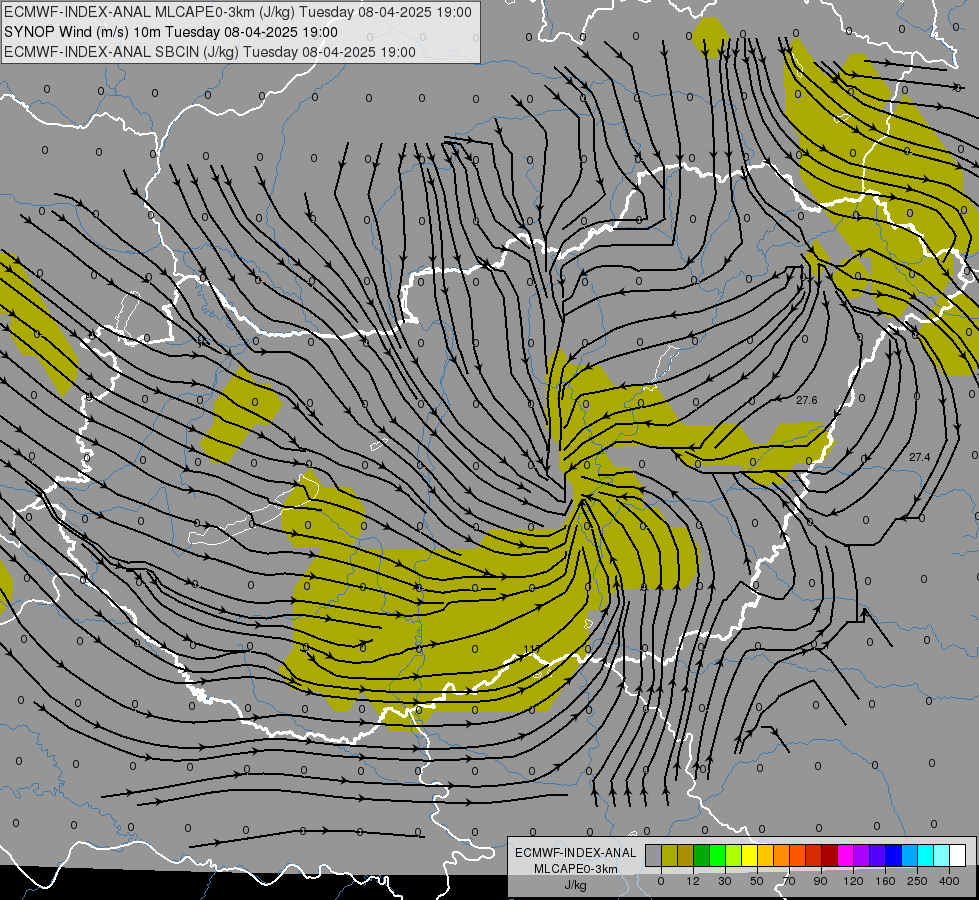Click the cyan legend swatch after 250
Screen dimensions: 979x900
pos(926,855)
